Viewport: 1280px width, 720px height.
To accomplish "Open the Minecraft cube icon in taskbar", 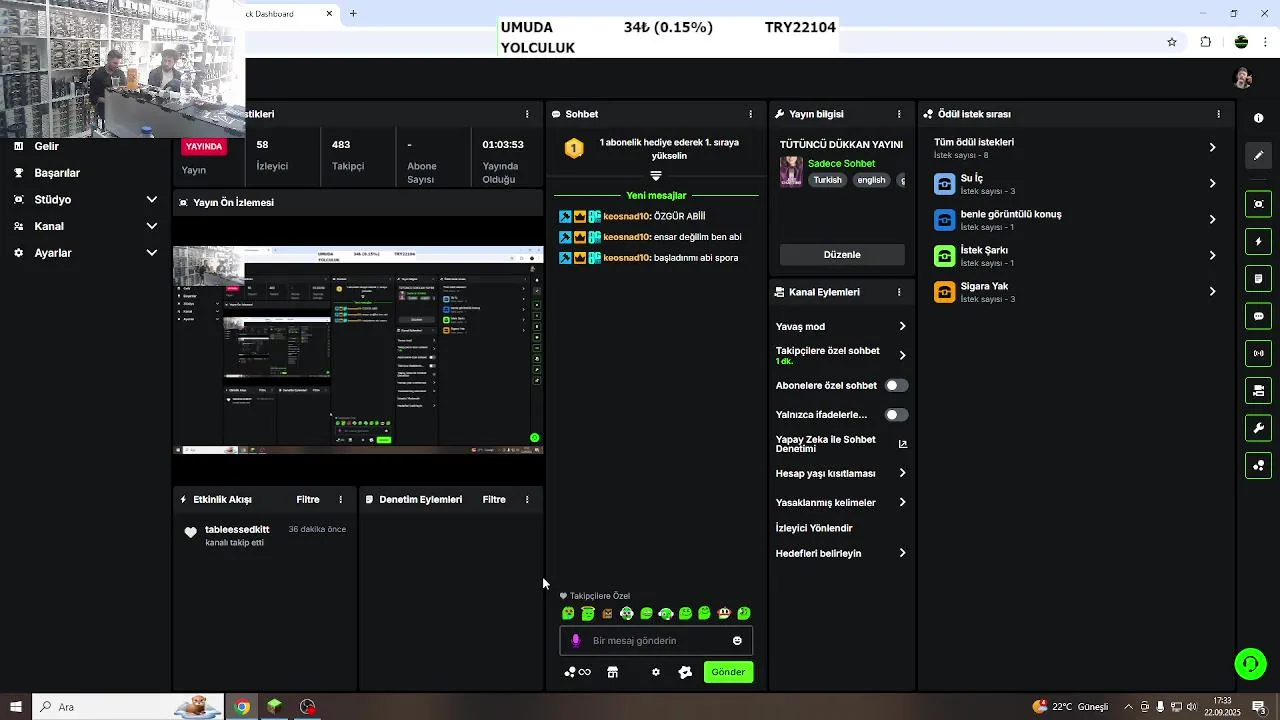I will pyautogui.click(x=274, y=707).
